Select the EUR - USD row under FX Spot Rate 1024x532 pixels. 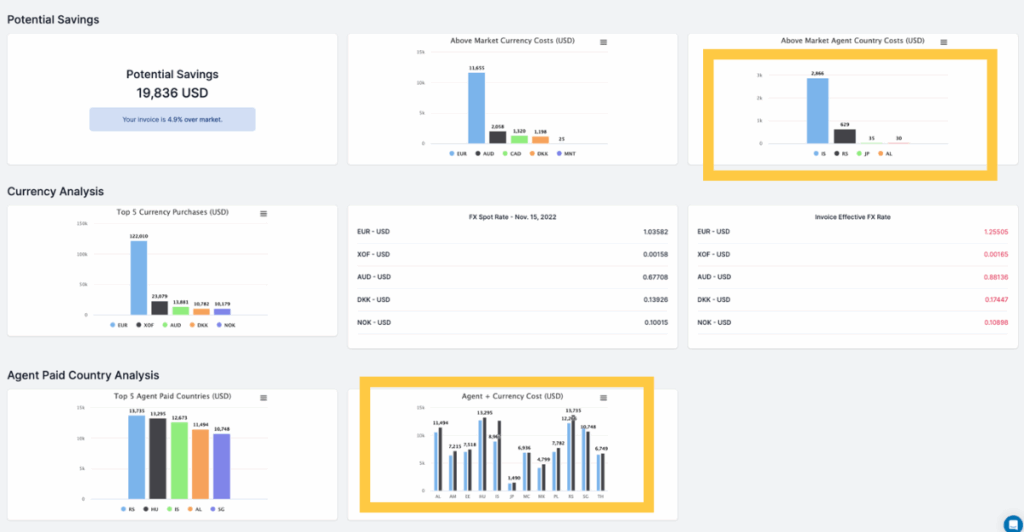click(x=512, y=231)
